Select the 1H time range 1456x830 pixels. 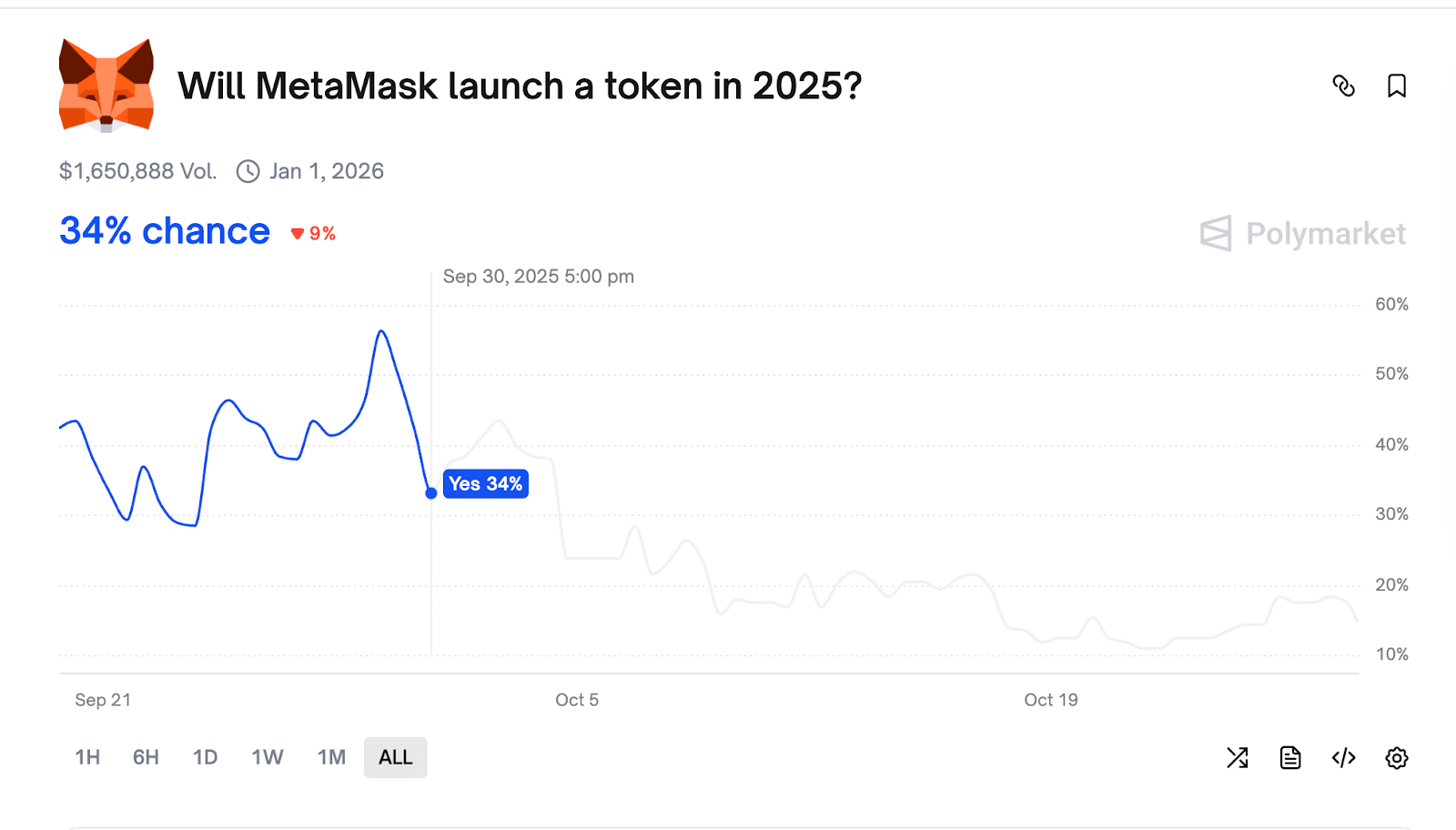point(87,757)
